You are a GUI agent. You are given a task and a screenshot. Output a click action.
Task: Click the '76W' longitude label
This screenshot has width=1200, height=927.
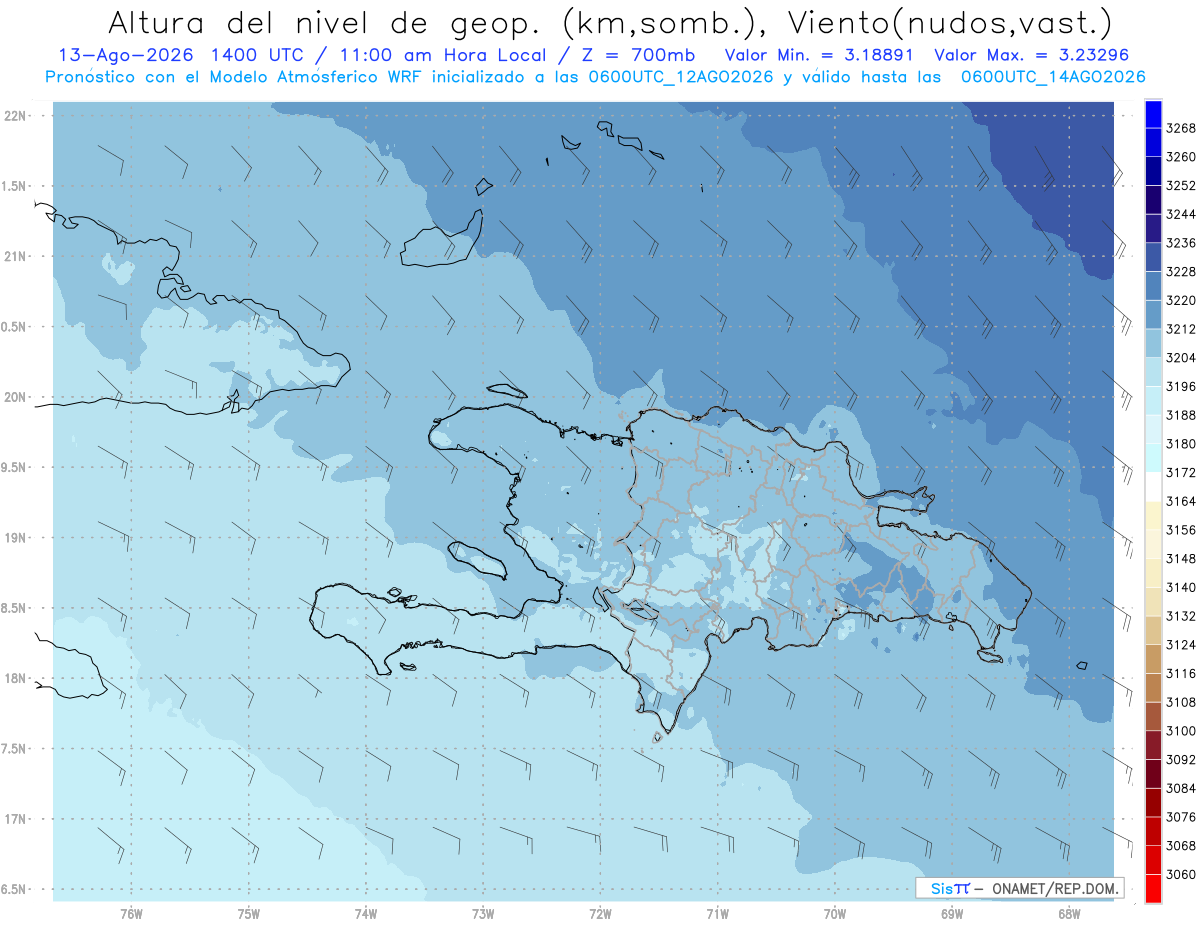click(131, 913)
